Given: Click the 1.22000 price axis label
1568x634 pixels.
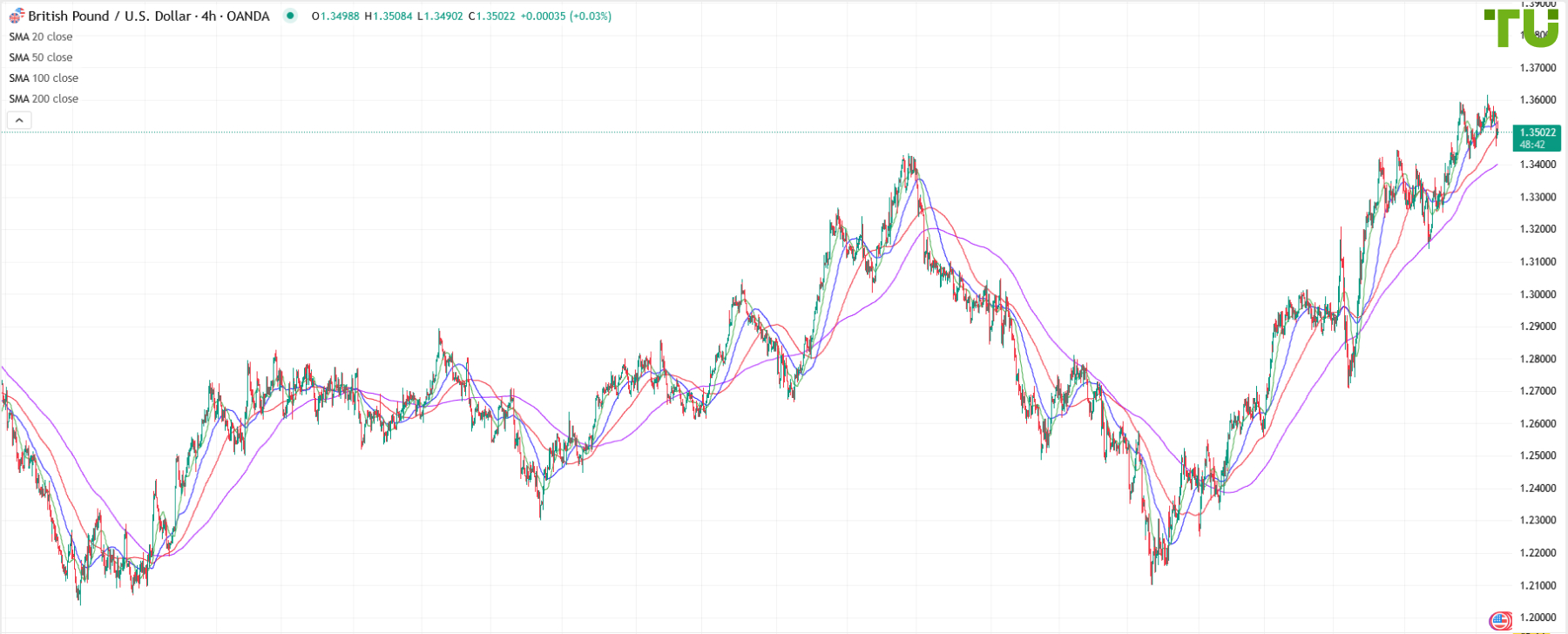Looking at the screenshot, I should [1538, 553].
